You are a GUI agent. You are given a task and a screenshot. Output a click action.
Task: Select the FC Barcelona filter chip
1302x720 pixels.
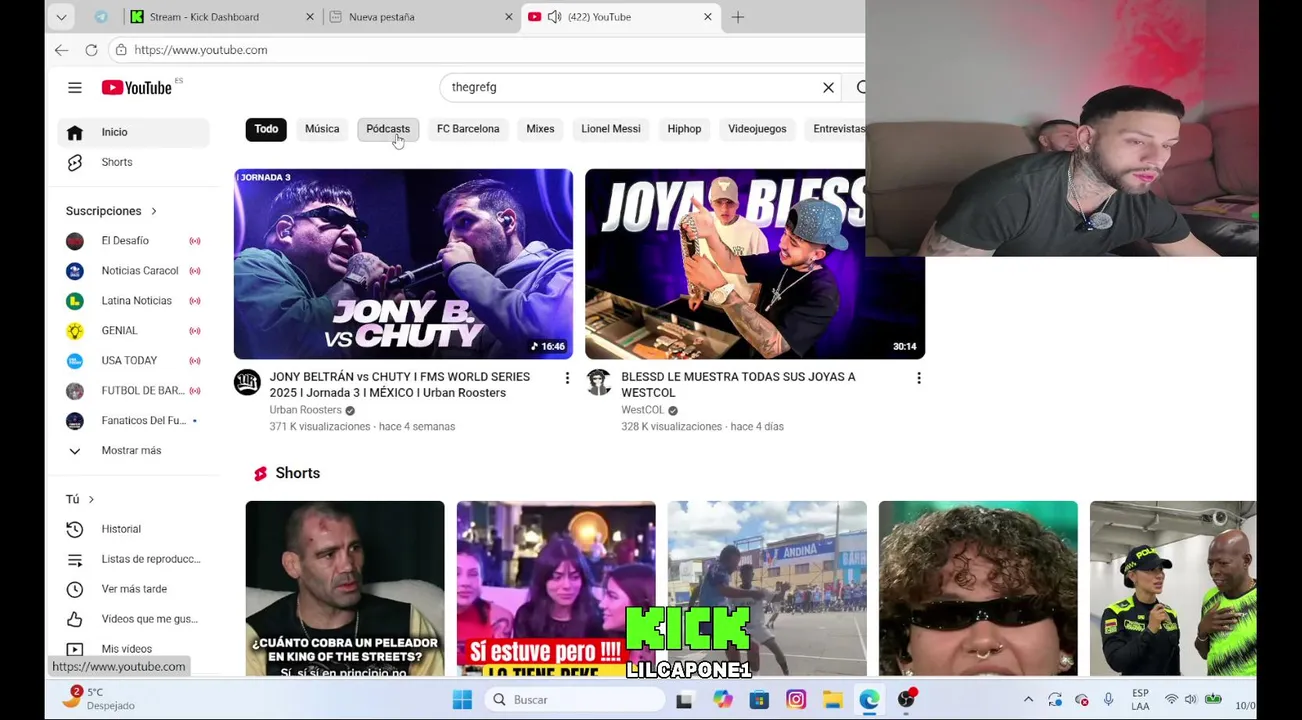[x=468, y=129]
